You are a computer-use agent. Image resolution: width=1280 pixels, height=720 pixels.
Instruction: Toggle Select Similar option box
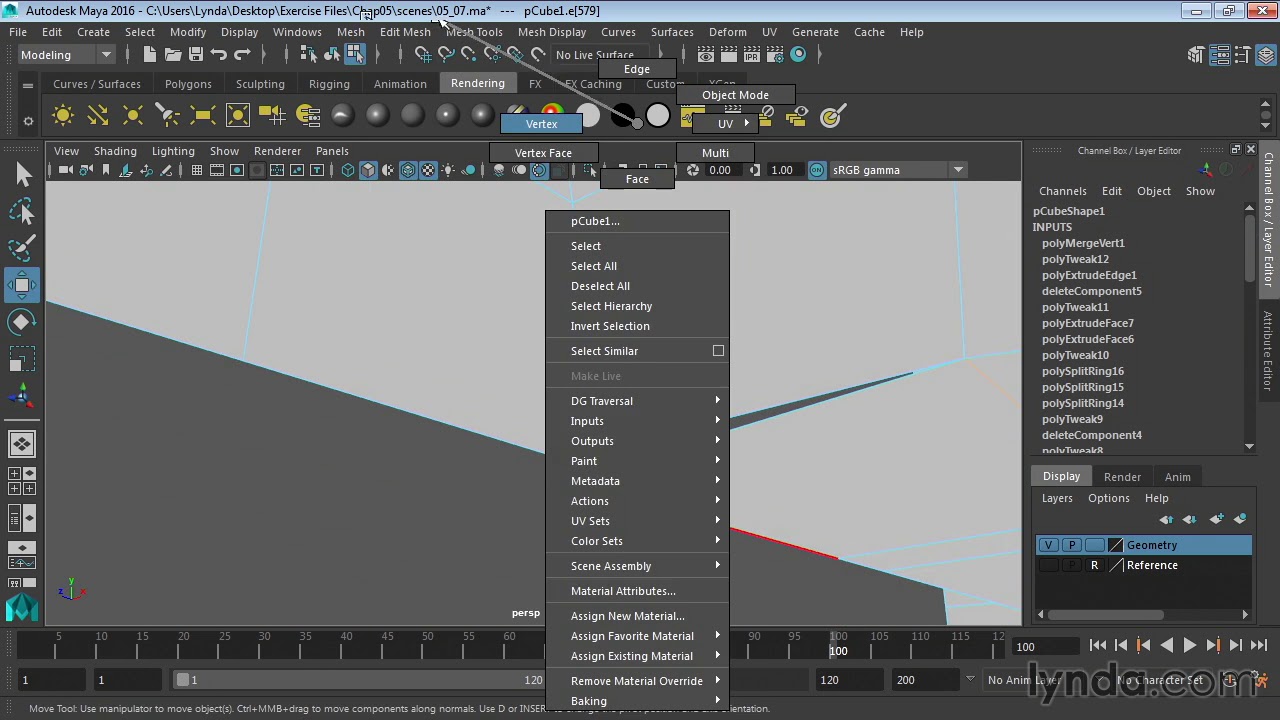click(x=718, y=351)
